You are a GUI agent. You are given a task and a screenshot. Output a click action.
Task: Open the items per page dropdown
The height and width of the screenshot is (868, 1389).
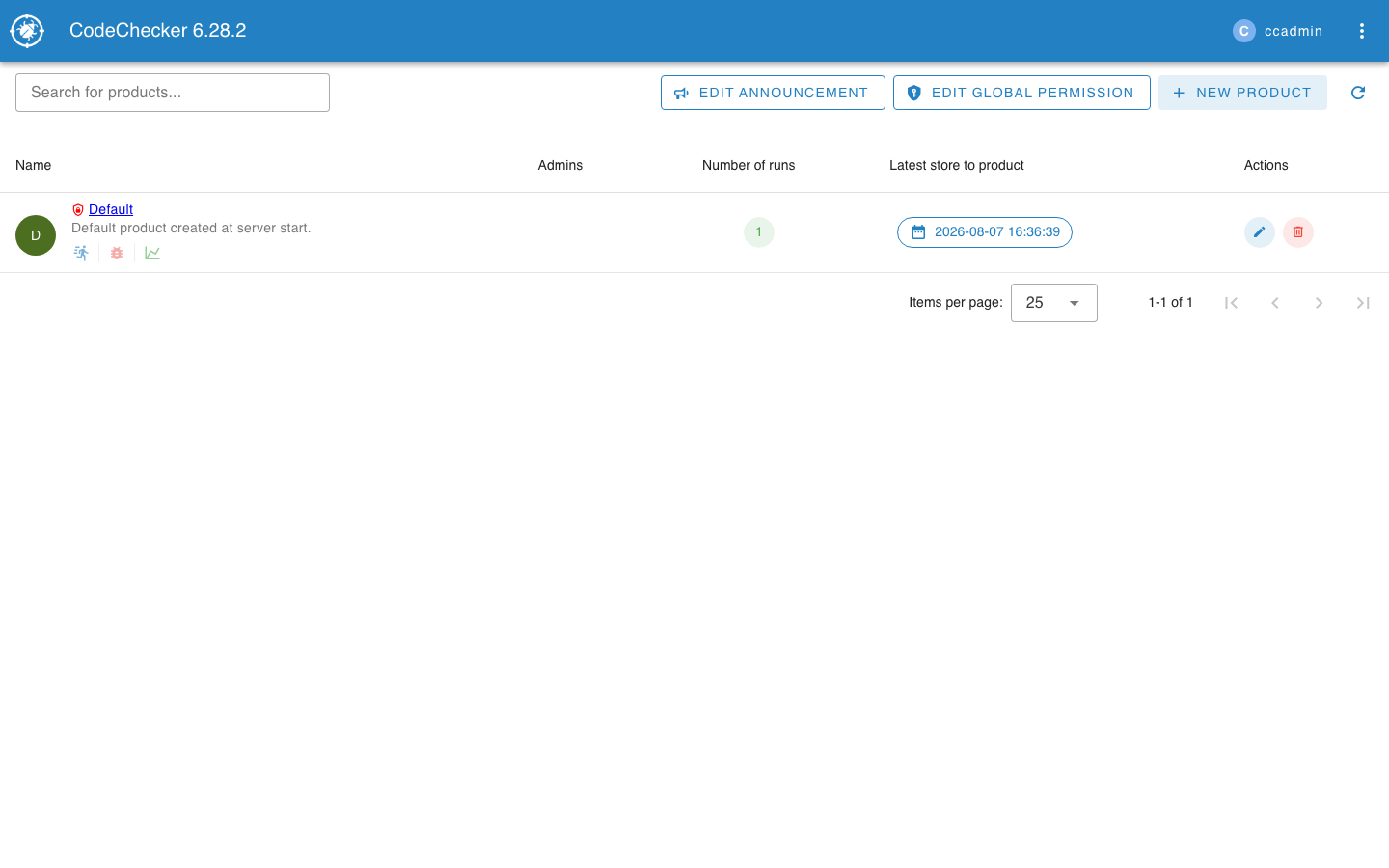(x=1054, y=303)
